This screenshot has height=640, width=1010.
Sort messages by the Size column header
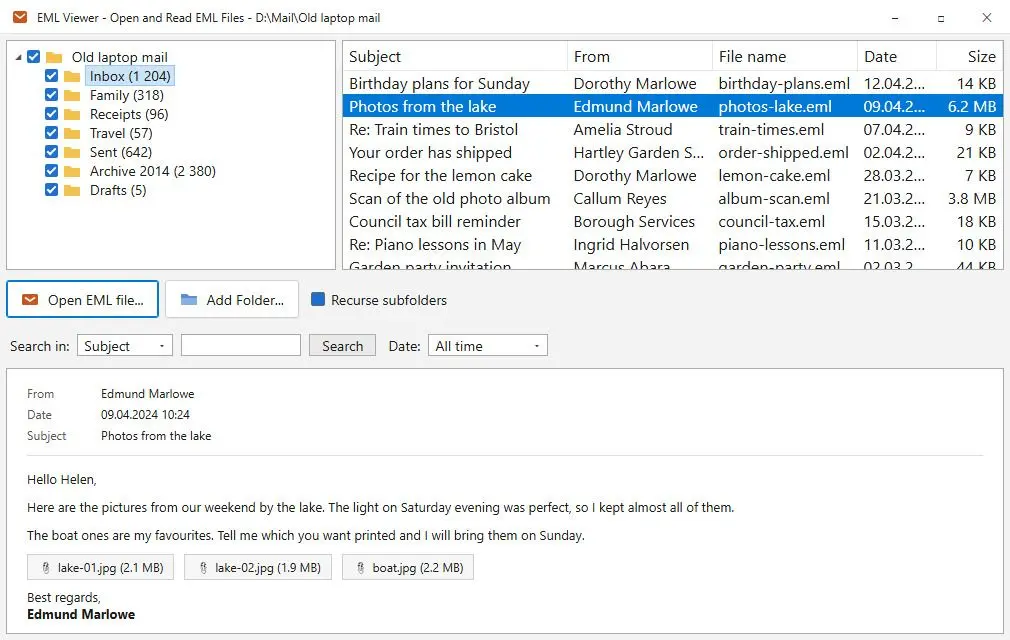pyautogui.click(x=969, y=57)
